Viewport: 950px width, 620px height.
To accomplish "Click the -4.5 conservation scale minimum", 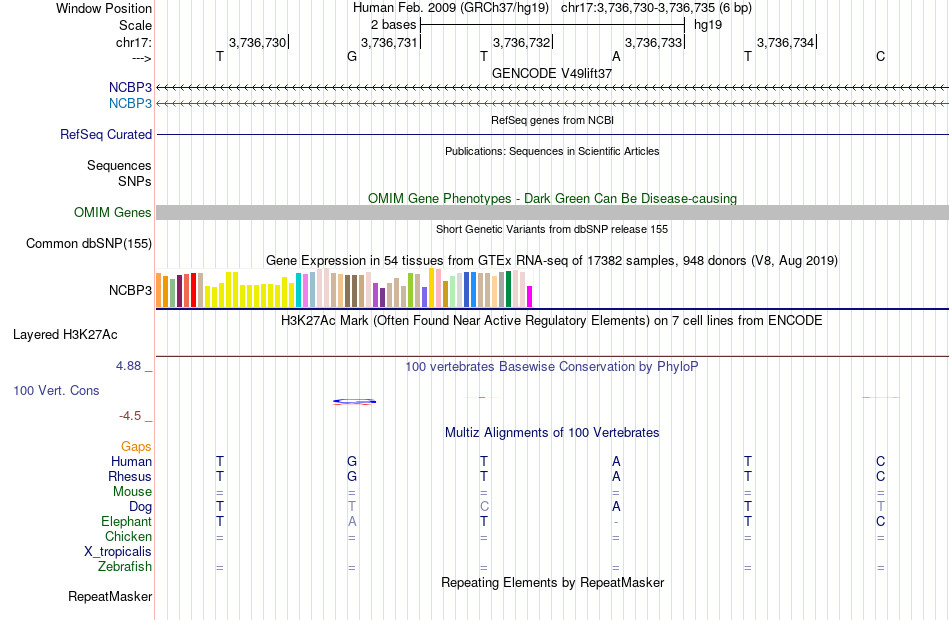I will [x=130, y=416].
